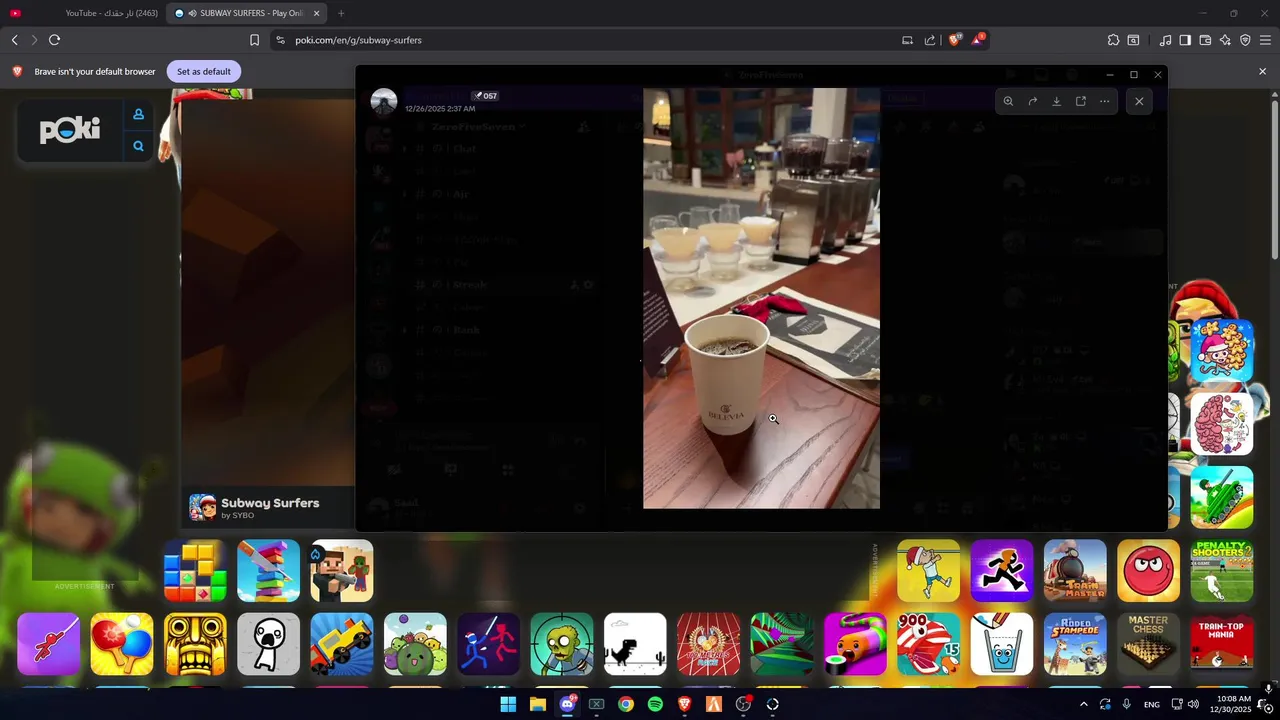Forward the image using the arrow icon
This screenshot has height=720, width=1280.
pyautogui.click(x=1032, y=101)
